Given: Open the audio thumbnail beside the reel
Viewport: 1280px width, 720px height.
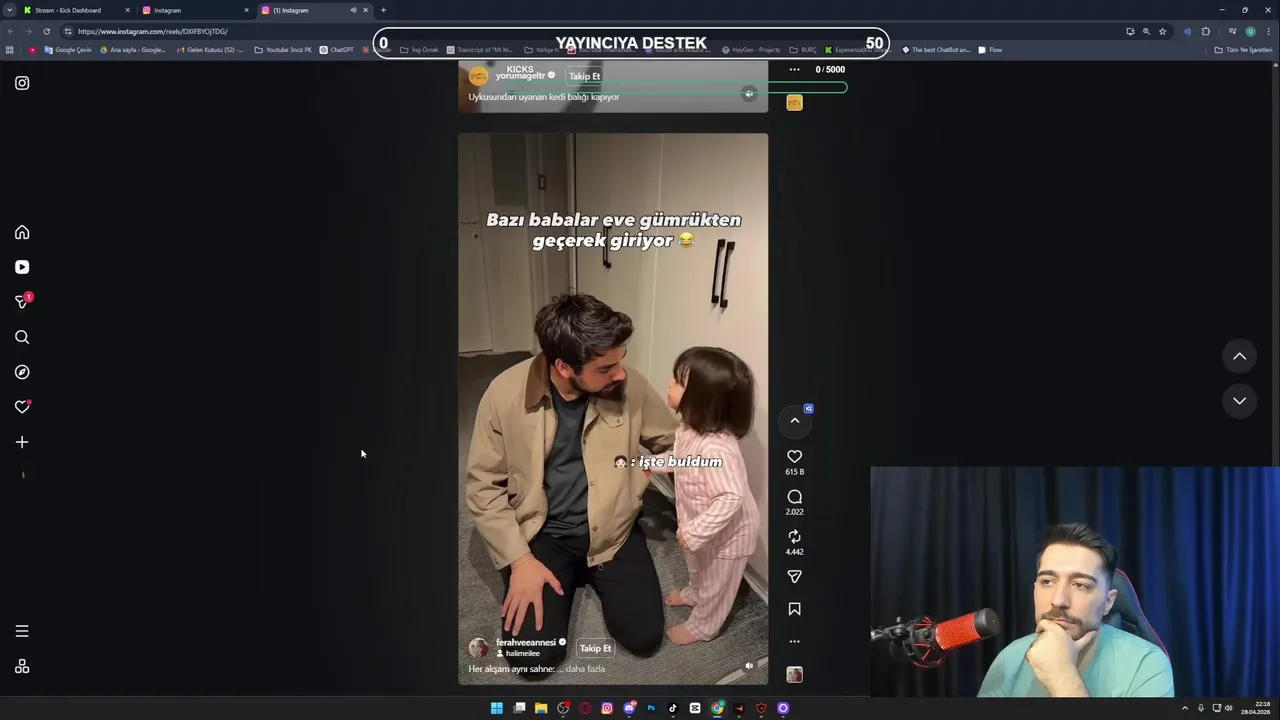Looking at the screenshot, I should [795, 675].
